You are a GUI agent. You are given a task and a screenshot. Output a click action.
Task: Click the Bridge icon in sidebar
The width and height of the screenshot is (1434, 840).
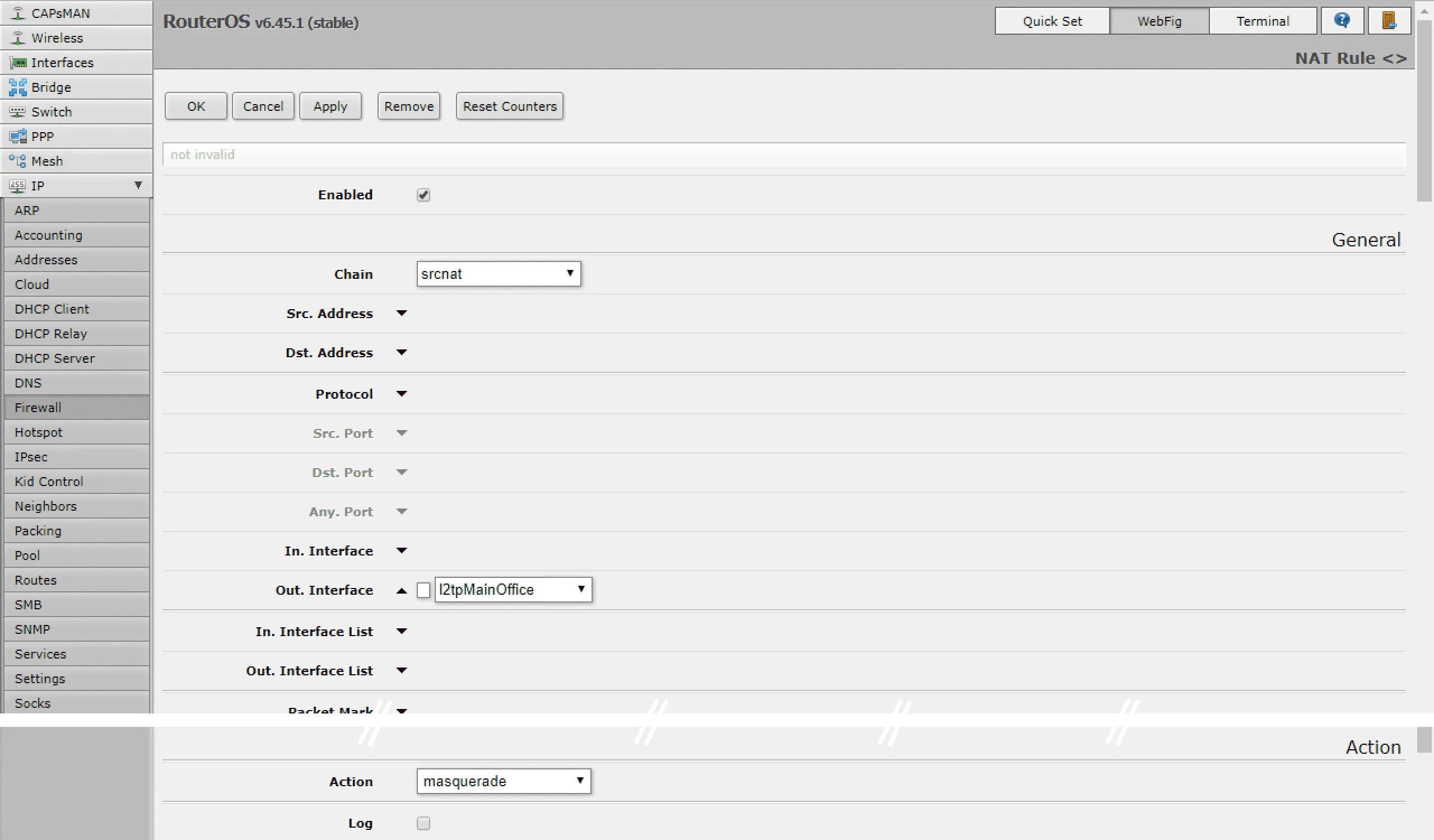point(17,87)
